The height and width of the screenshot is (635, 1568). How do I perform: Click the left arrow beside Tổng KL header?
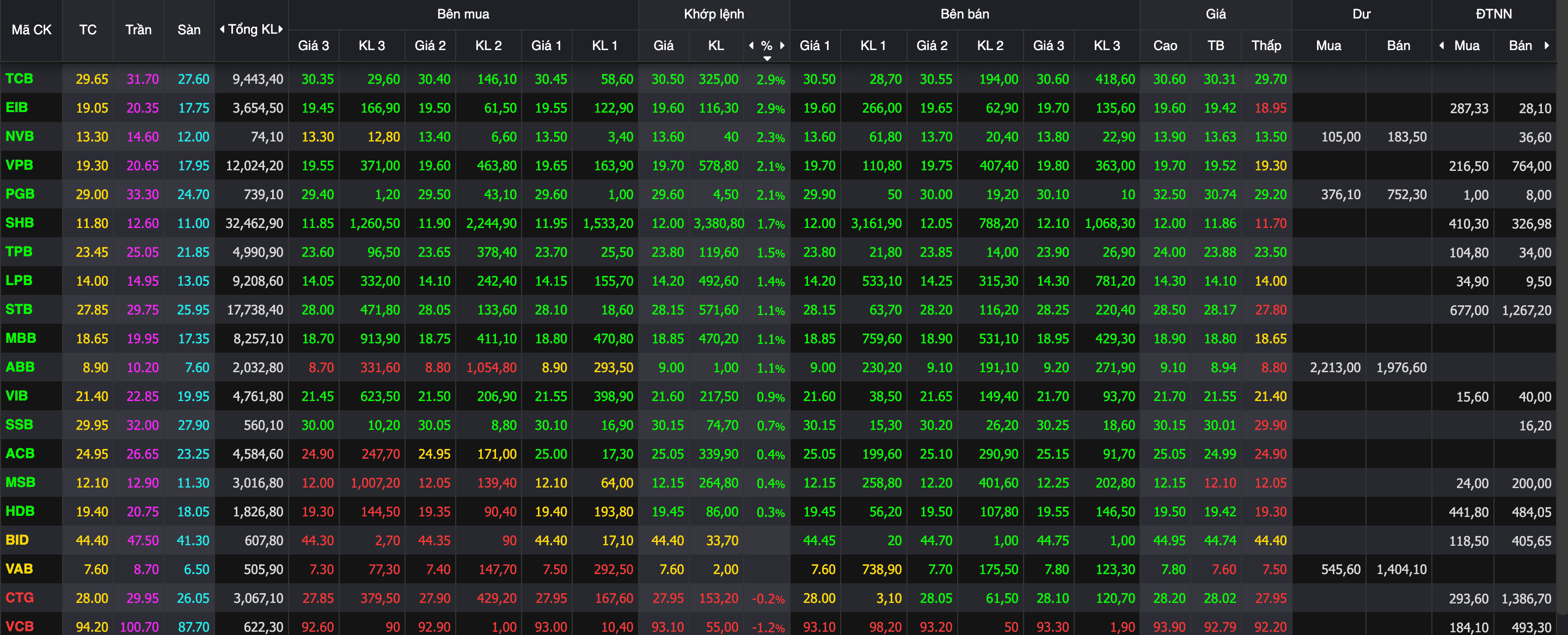pos(222,29)
